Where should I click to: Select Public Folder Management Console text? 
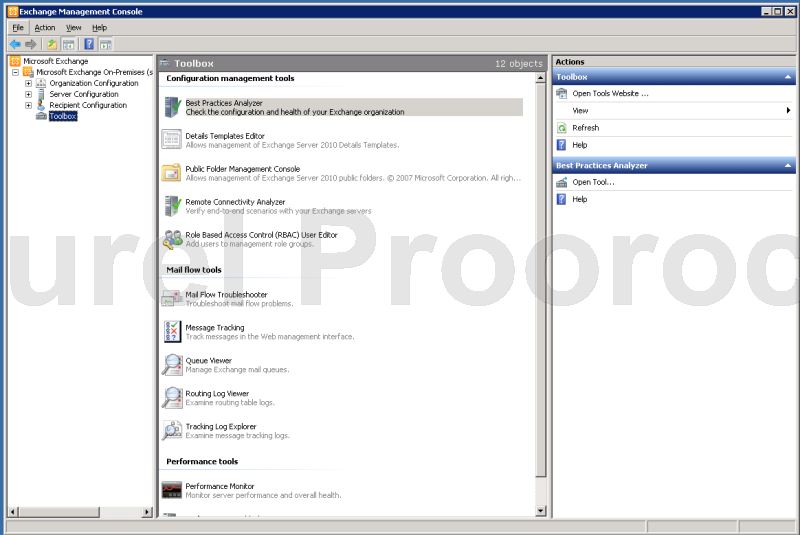click(243, 169)
